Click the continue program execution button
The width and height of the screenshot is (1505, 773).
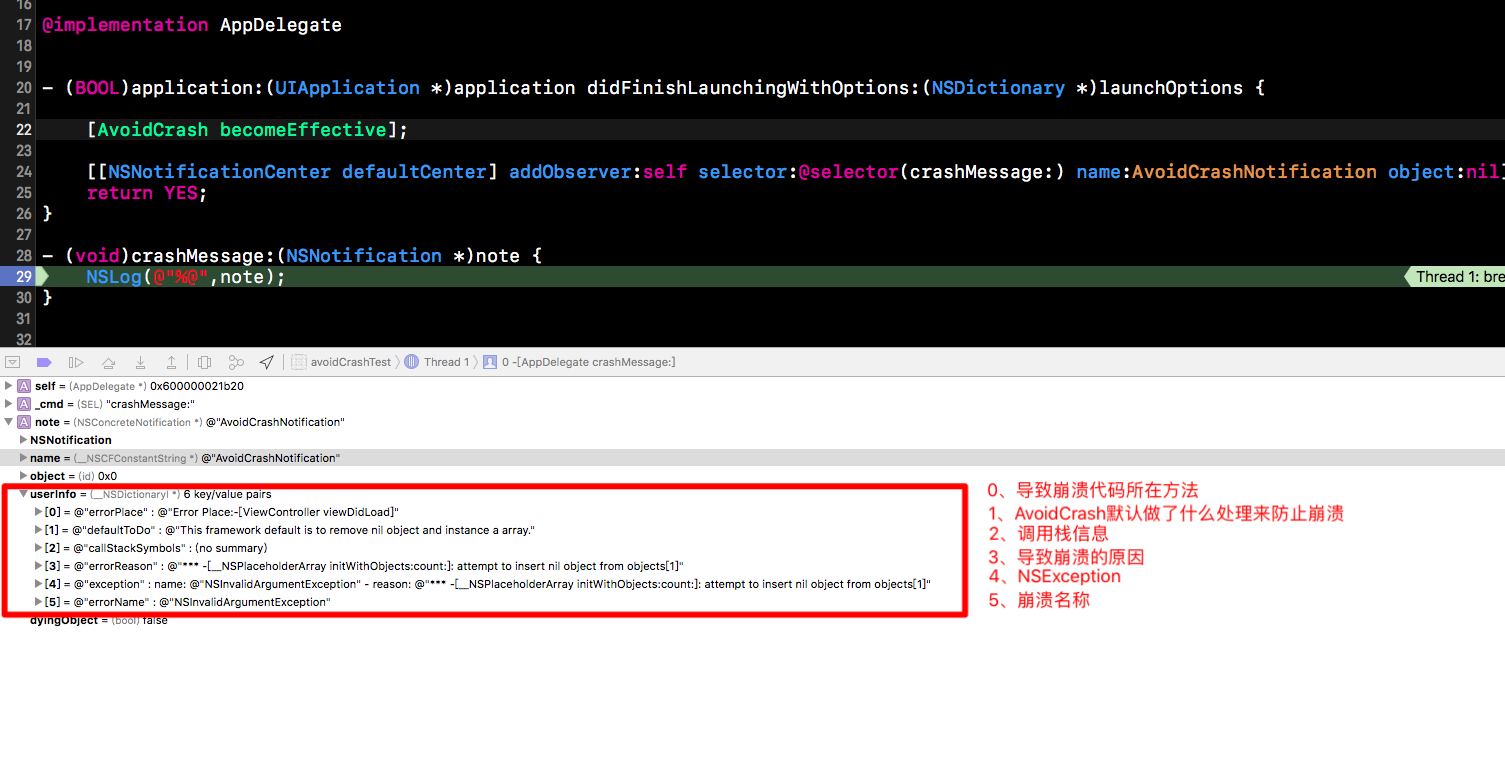point(76,362)
